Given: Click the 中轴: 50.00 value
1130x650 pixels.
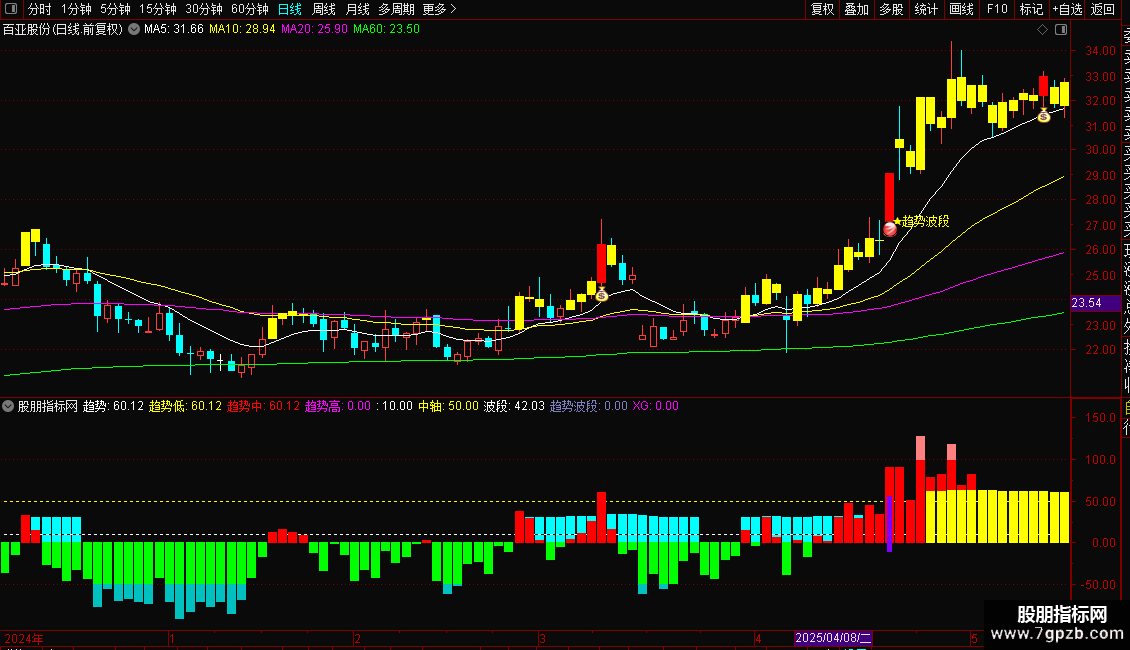Looking at the screenshot, I should pyautogui.click(x=448, y=406).
